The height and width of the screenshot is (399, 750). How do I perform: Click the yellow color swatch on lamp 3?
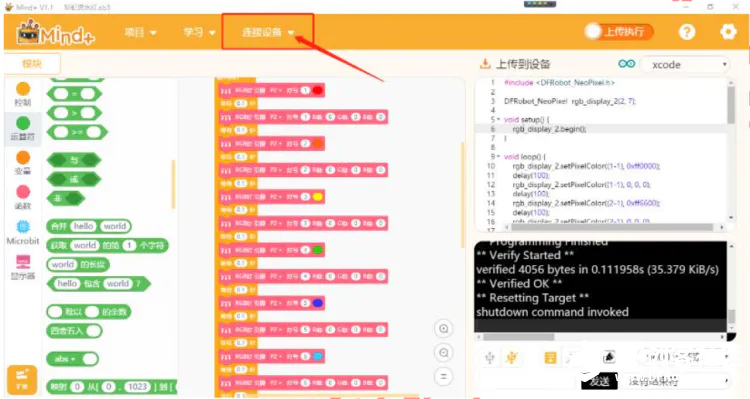[x=317, y=197]
